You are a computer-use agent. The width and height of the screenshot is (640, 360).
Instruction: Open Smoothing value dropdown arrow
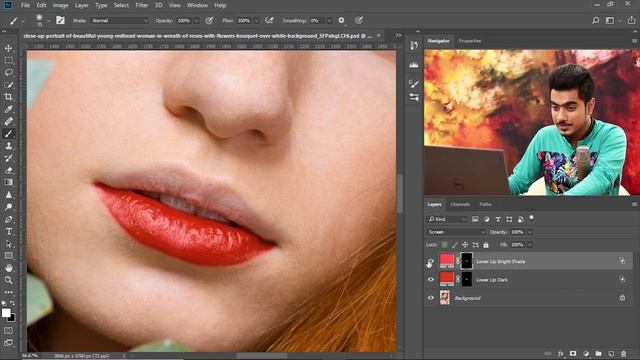click(329, 20)
